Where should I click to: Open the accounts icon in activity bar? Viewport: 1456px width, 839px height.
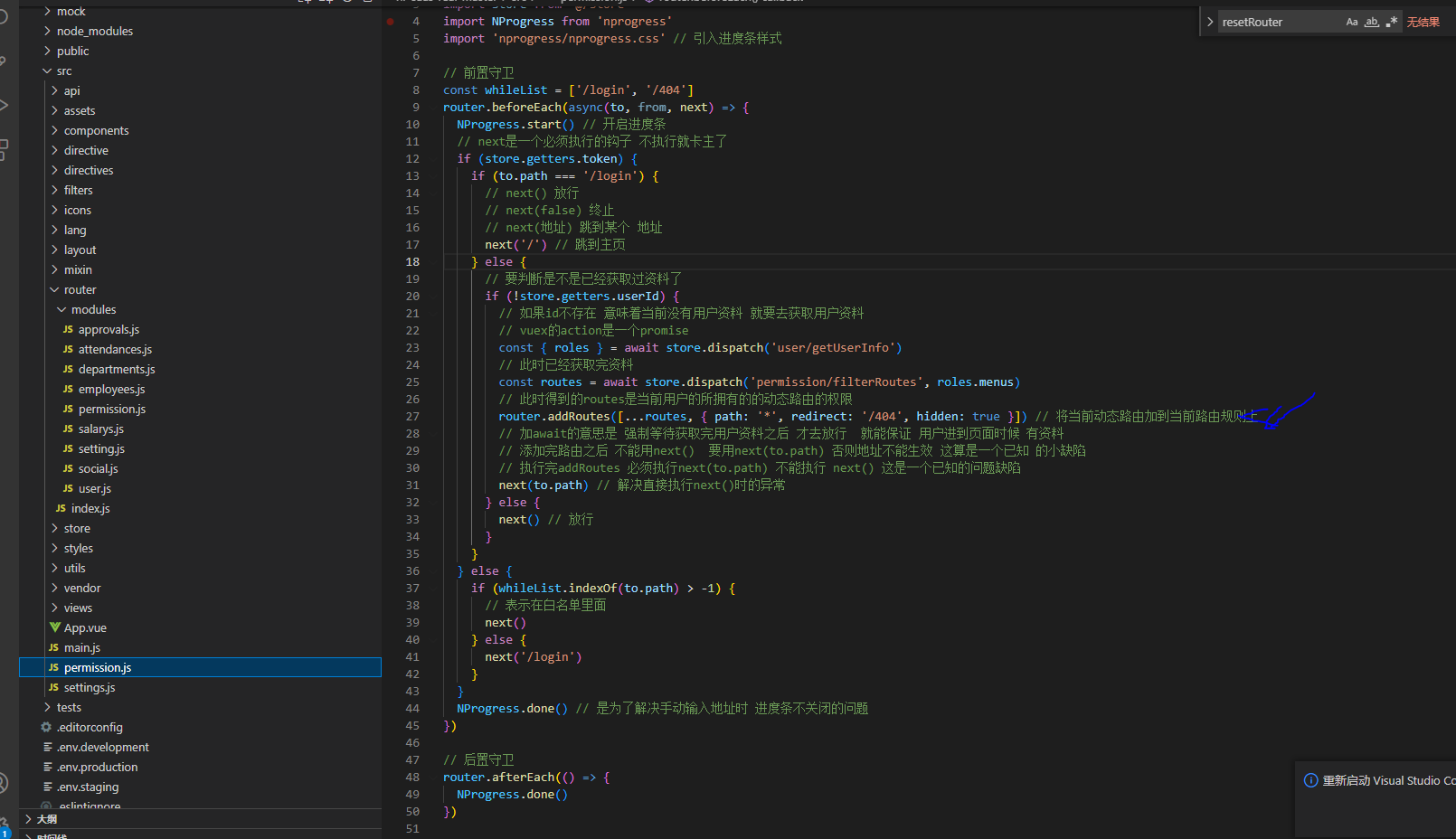(x=4, y=783)
